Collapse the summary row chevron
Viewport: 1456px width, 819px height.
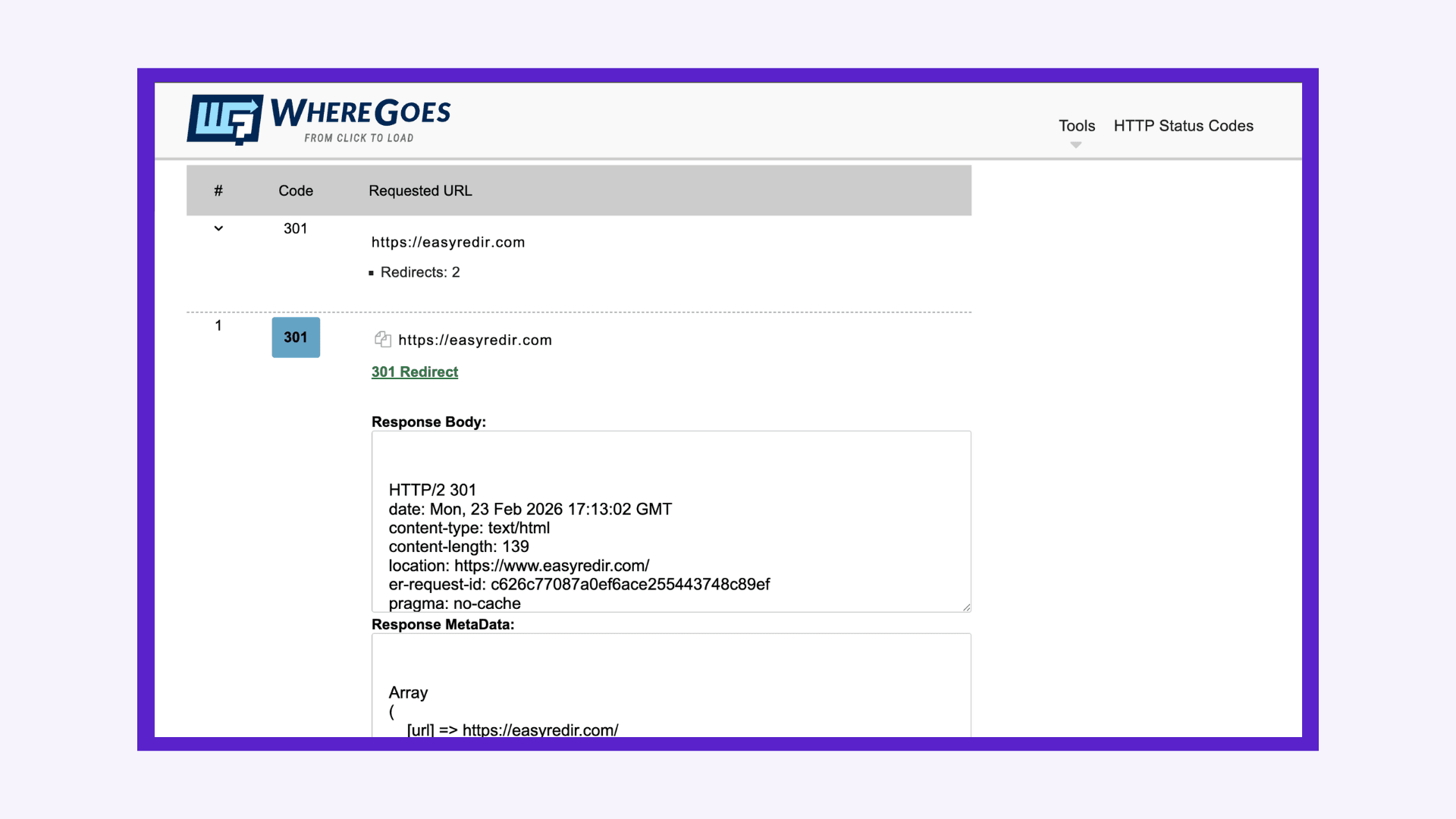tap(218, 228)
